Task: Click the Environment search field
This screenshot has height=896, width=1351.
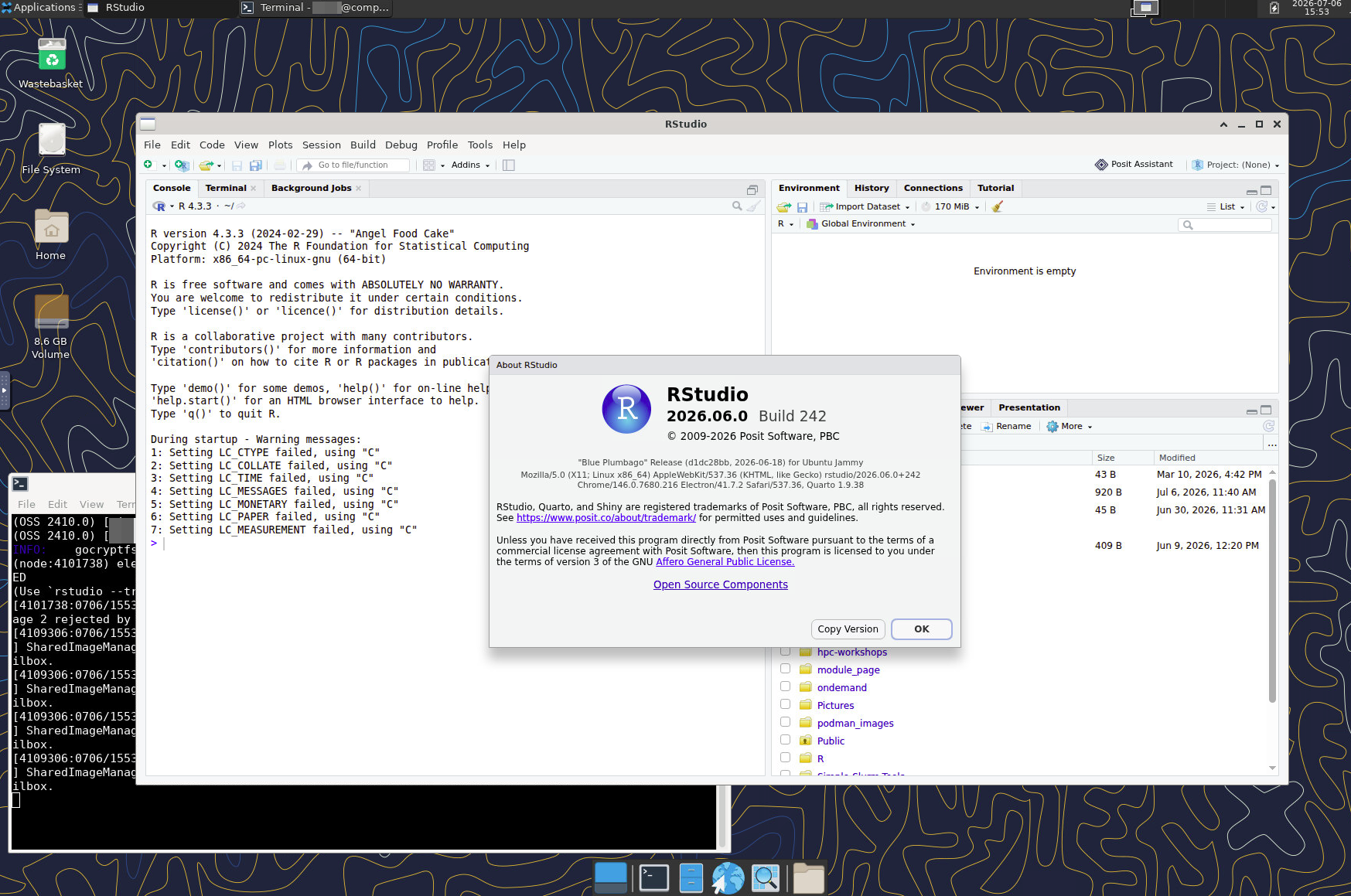Action: pos(1225,225)
